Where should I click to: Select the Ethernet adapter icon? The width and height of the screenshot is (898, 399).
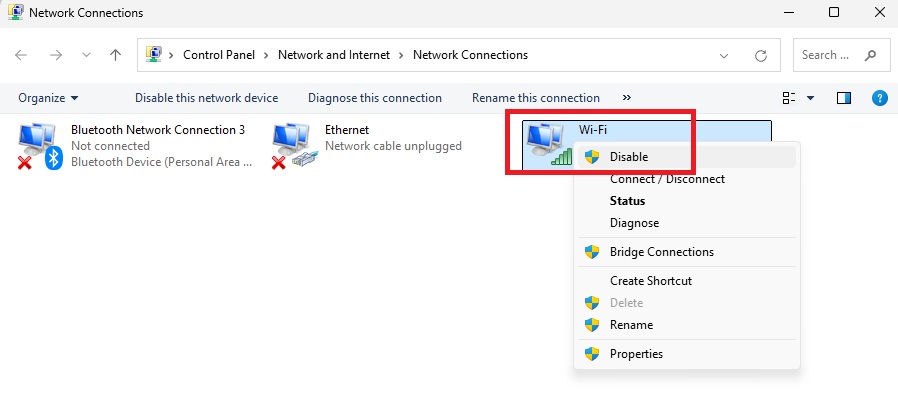(x=294, y=146)
